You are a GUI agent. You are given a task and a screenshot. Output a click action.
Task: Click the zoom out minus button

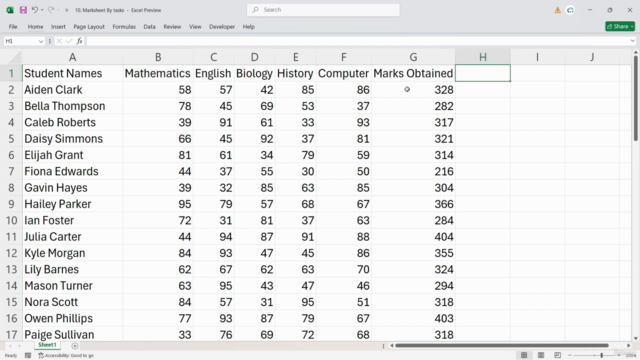pyautogui.click(x=570, y=356)
